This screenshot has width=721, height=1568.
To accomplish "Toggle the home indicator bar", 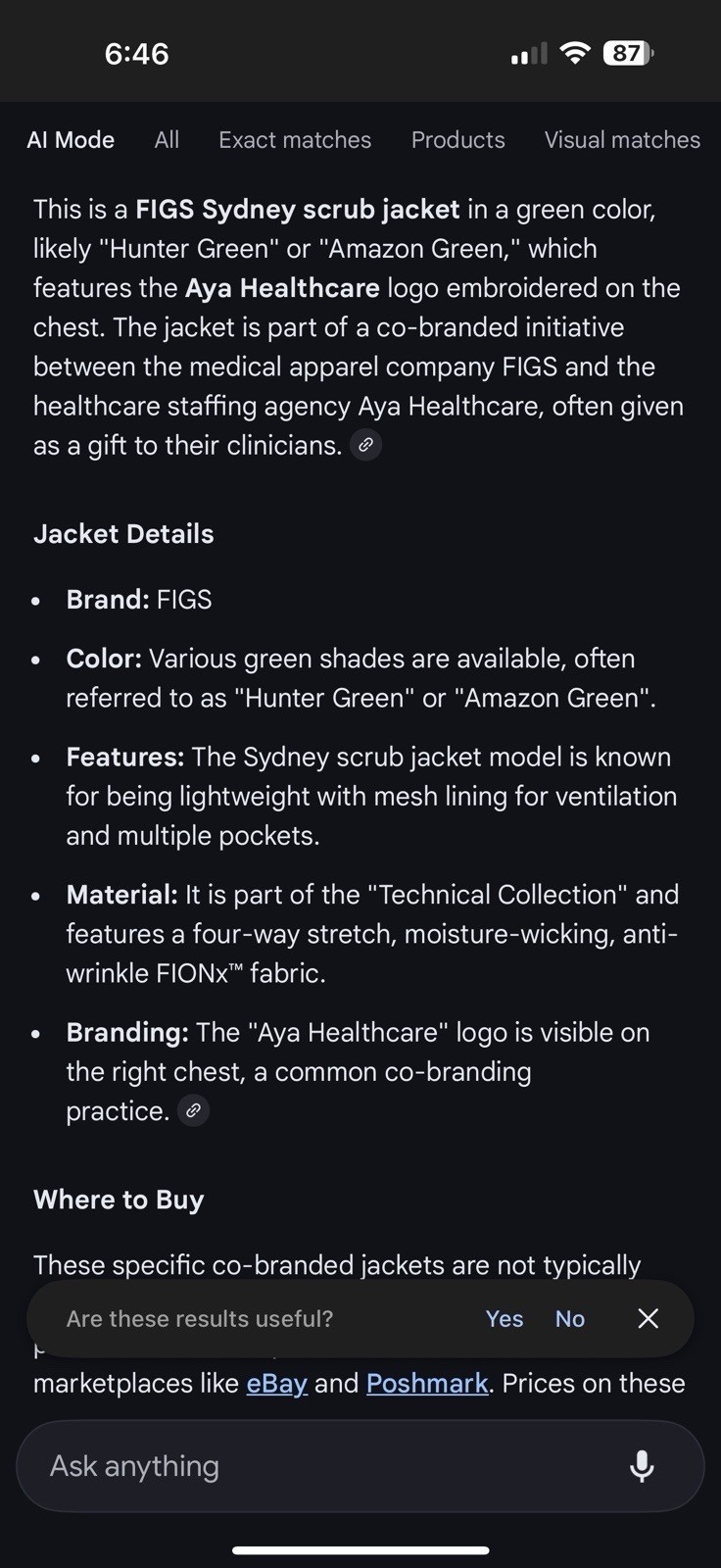I will click(x=360, y=1550).
